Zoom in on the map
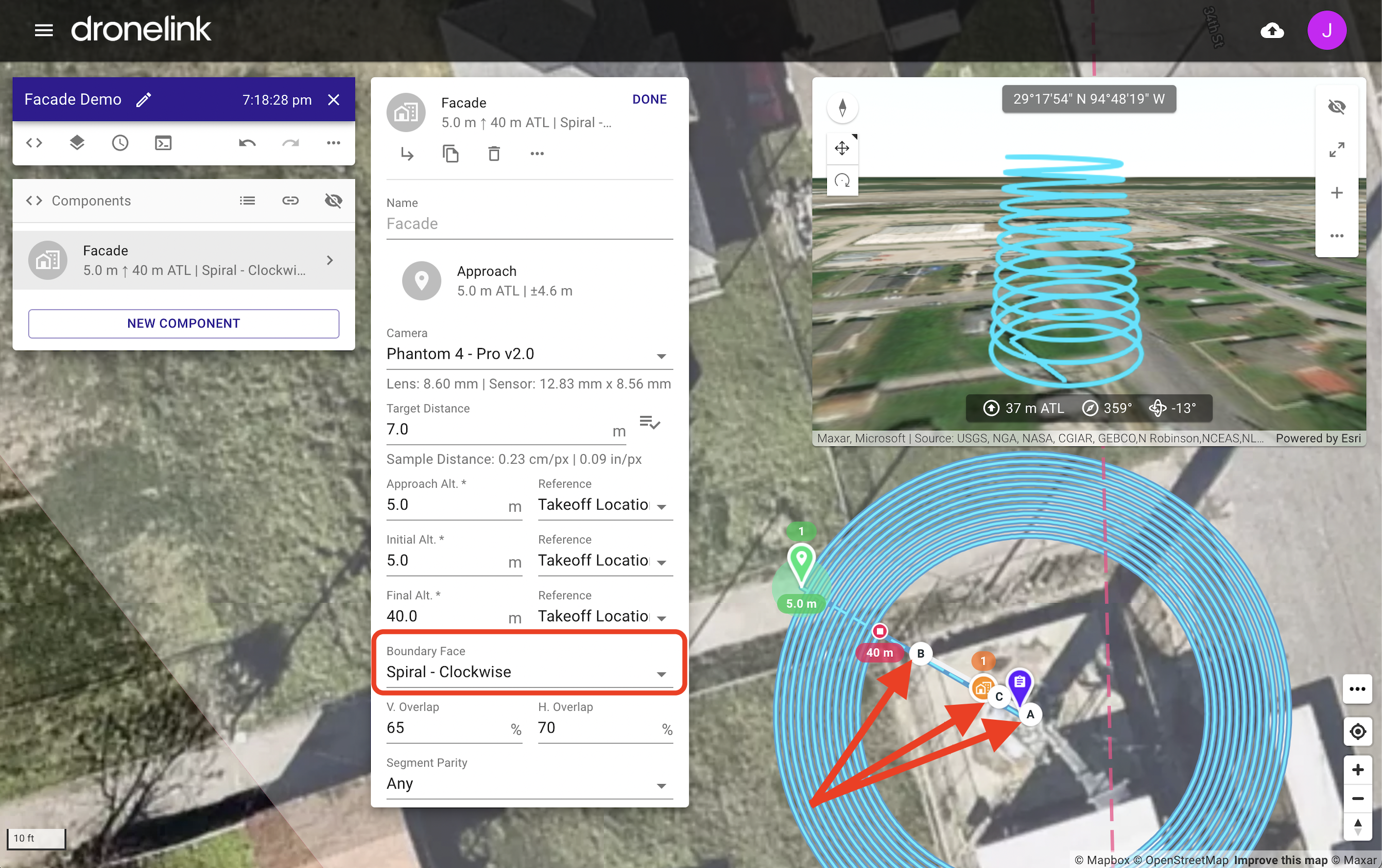Screen dimensions: 1382x868 tap(1357, 770)
